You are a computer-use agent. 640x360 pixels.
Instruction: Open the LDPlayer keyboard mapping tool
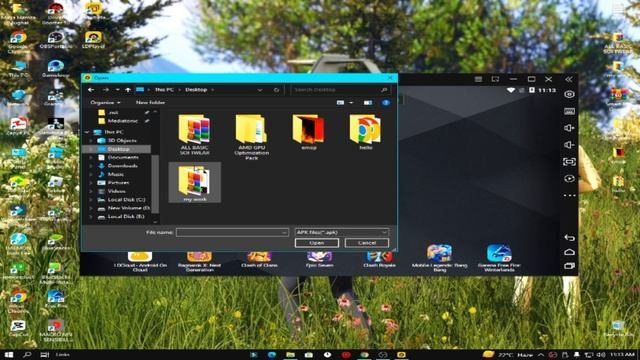pos(569,111)
